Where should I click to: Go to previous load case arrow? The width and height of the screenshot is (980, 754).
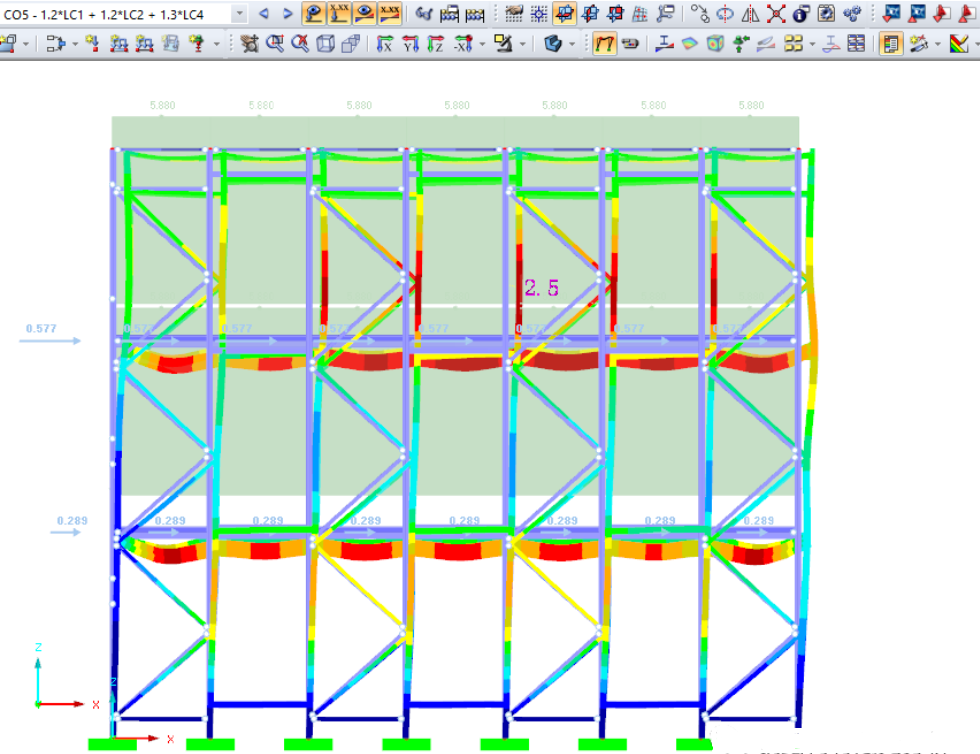[x=265, y=14]
